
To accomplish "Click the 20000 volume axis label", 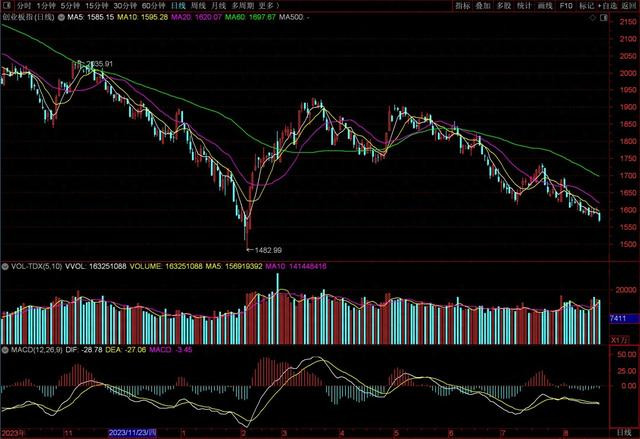I will click(x=626, y=290).
